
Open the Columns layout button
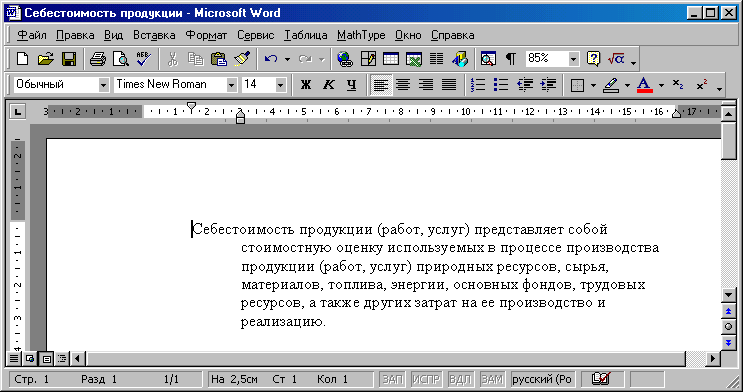(436, 59)
